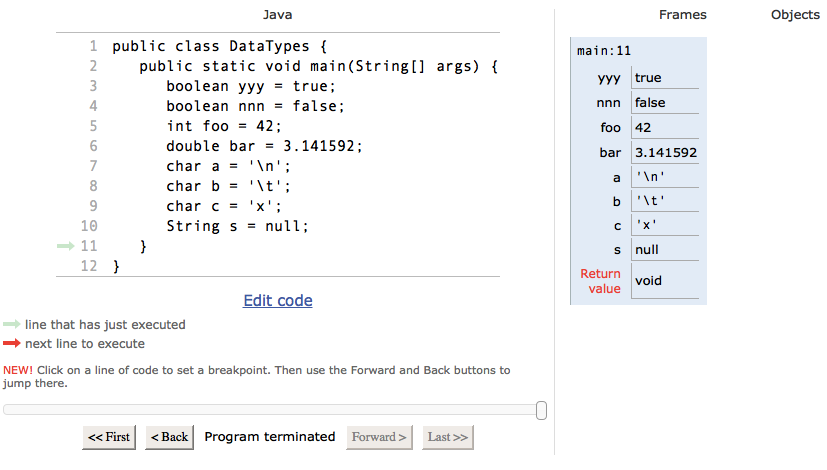Set a breakpoint on line 5 int foo
This screenshot has width=827, height=470.
(224, 126)
